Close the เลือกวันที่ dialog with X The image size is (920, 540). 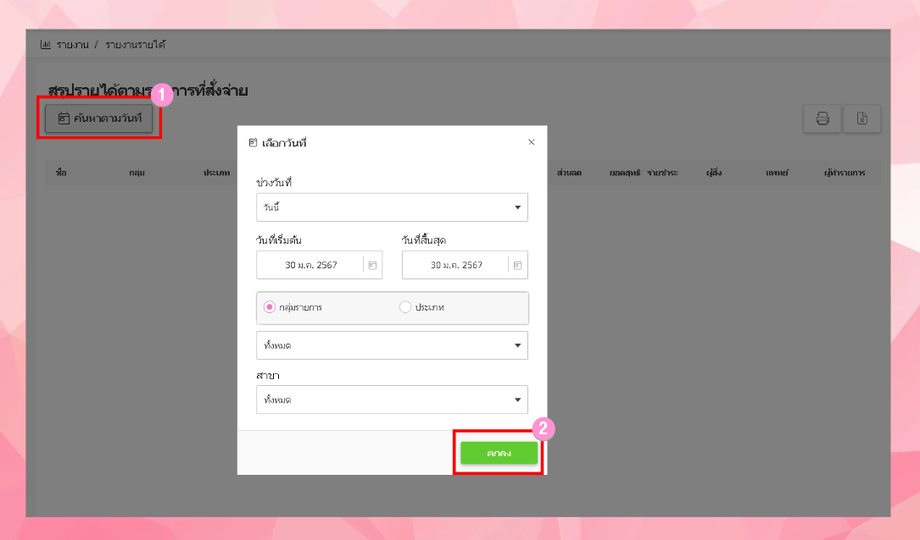point(531,142)
